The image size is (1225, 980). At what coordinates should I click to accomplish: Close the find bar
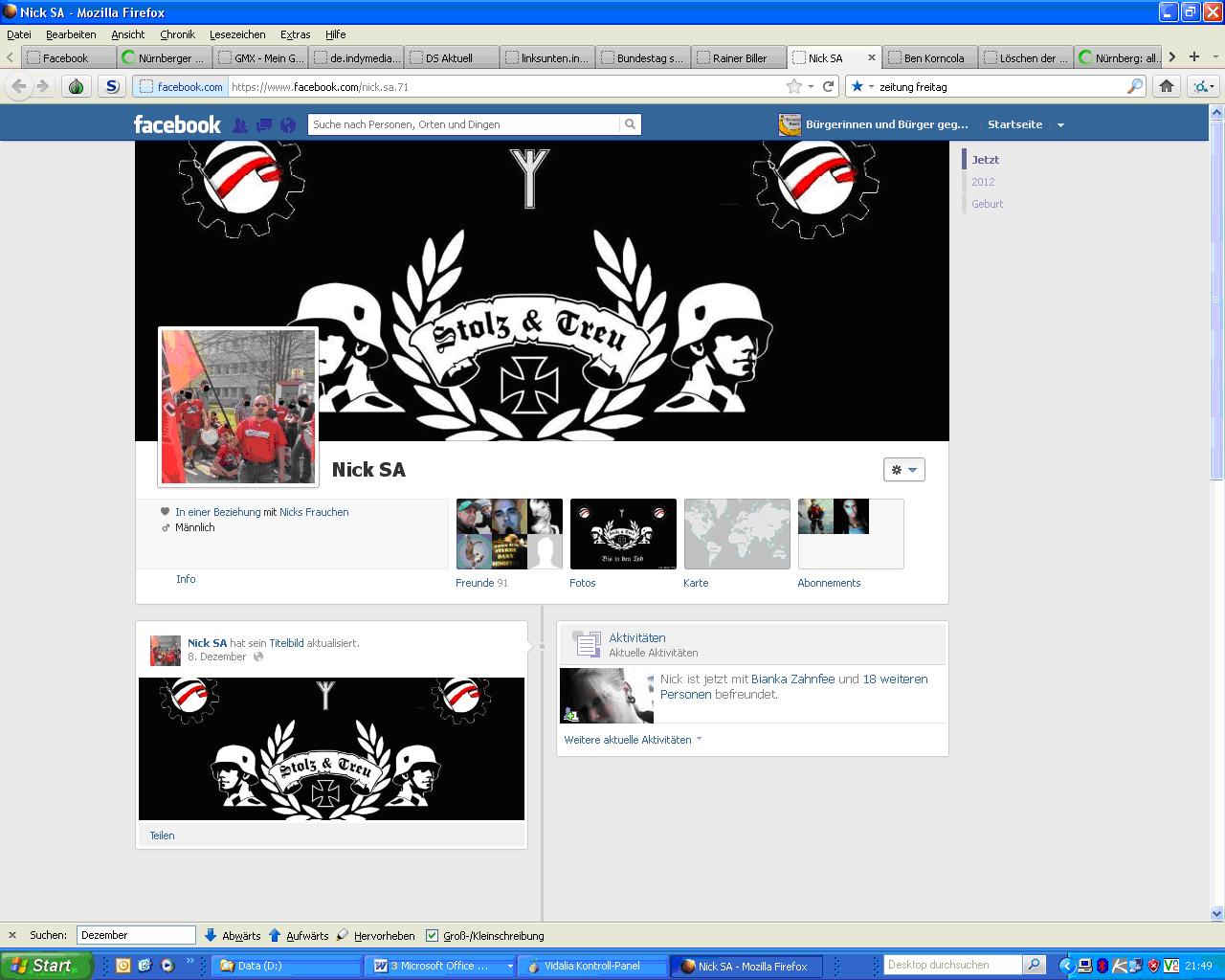click(x=12, y=935)
